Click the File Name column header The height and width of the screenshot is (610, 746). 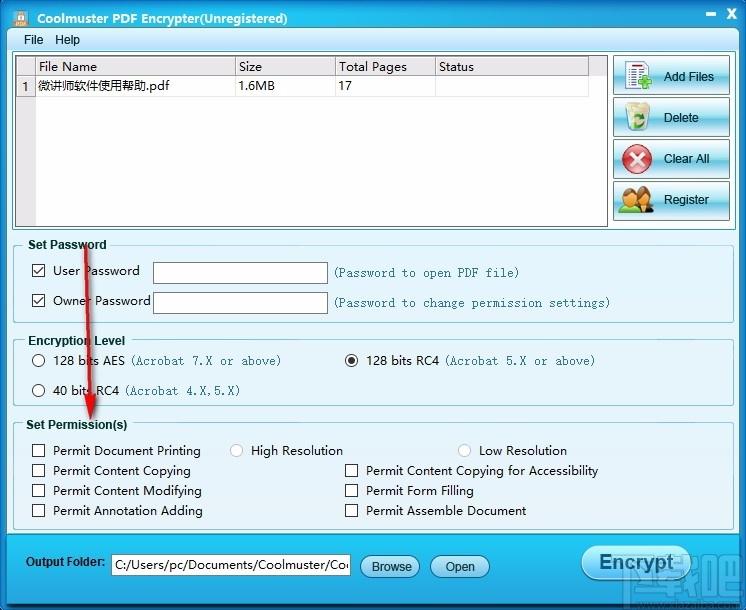click(135, 66)
